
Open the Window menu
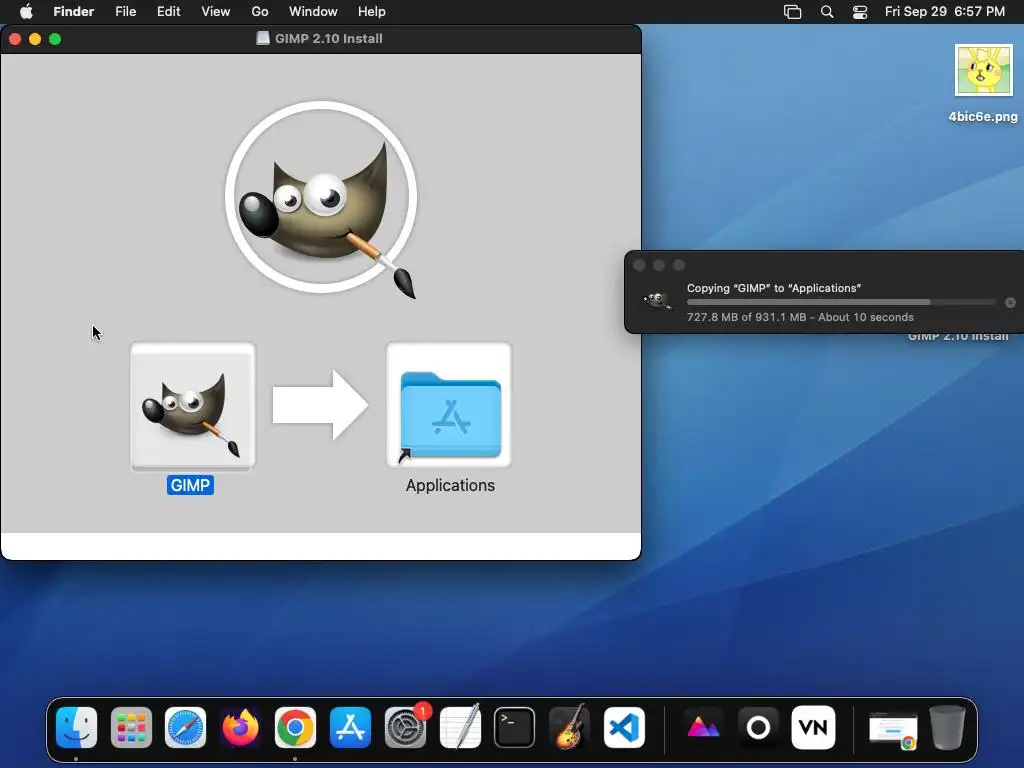tap(313, 12)
